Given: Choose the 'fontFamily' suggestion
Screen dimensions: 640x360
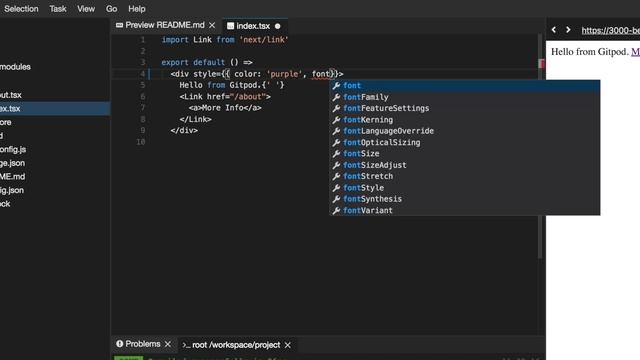Looking at the screenshot, I should pyautogui.click(x=464, y=97).
